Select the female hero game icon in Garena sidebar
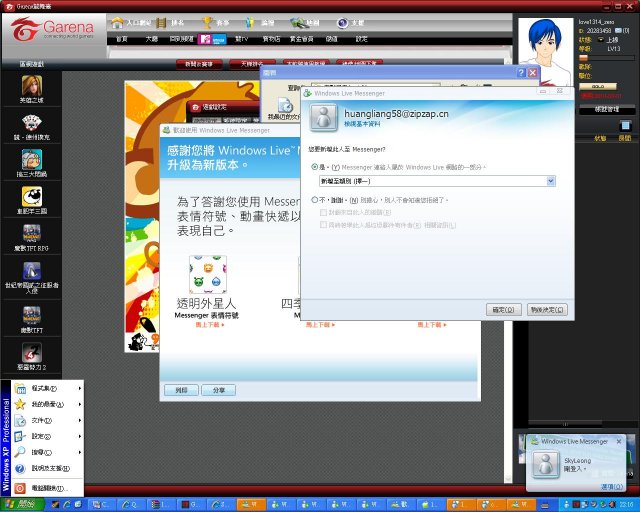Image resolution: width=640 pixels, height=512 pixels. [x=31, y=85]
